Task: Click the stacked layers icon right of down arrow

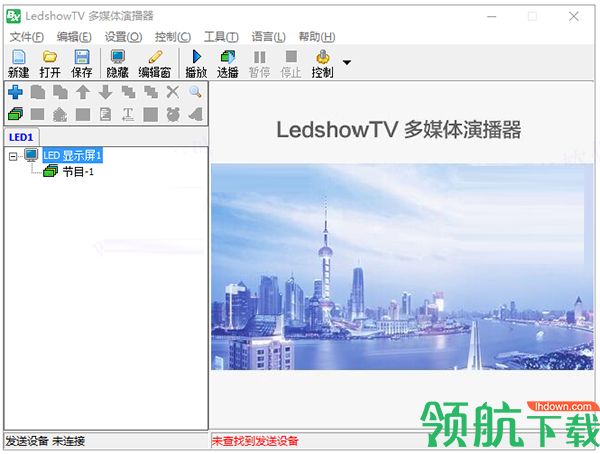Action: 128,92
